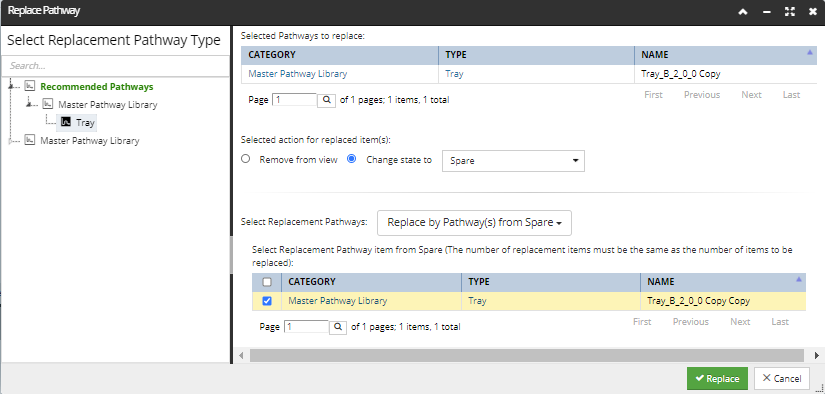The height and width of the screenshot is (395, 826).
Task: Click the Recommended Pathways folder icon
Action: pos(30,87)
